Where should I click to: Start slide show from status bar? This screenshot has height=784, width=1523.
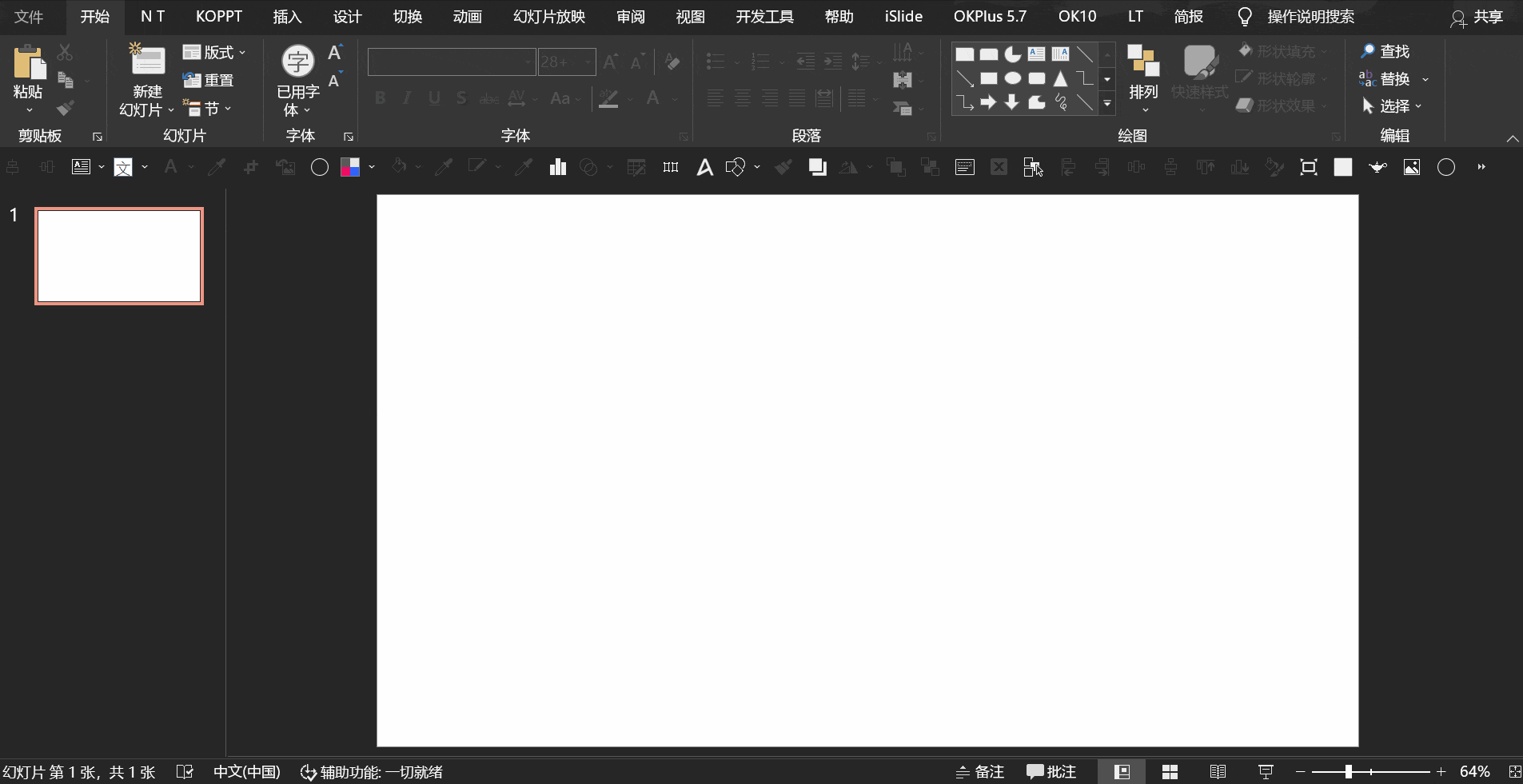tap(1266, 772)
